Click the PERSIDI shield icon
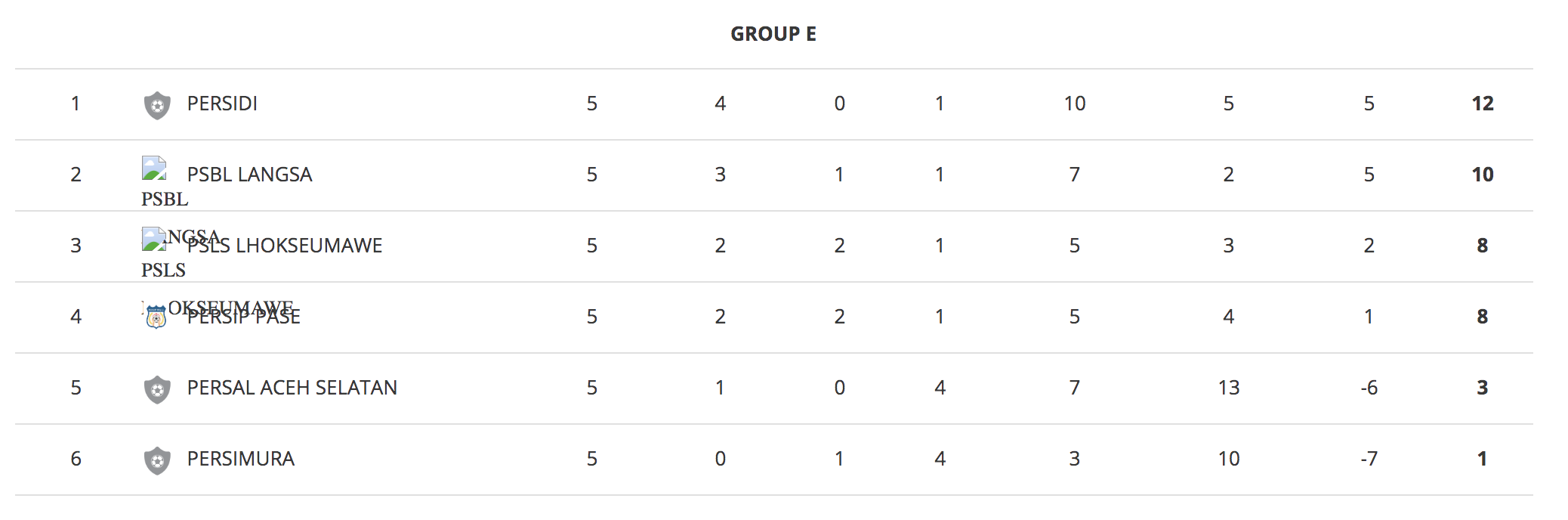The image size is (1568, 520). click(157, 105)
